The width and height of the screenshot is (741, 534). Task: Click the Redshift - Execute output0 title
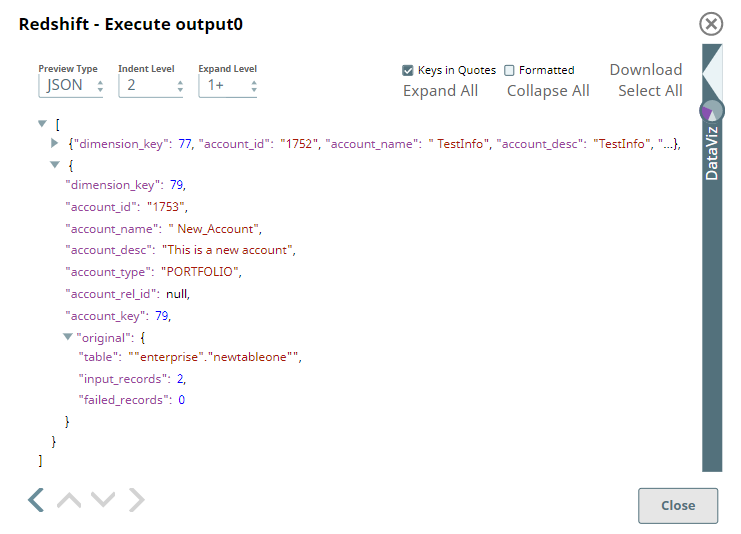pos(131,24)
